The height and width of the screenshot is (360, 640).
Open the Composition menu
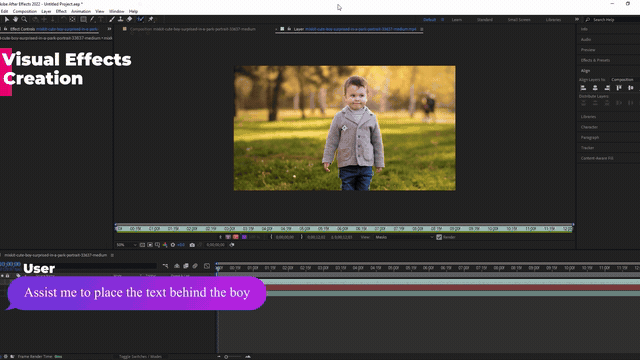pyautogui.click(x=25, y=11)
